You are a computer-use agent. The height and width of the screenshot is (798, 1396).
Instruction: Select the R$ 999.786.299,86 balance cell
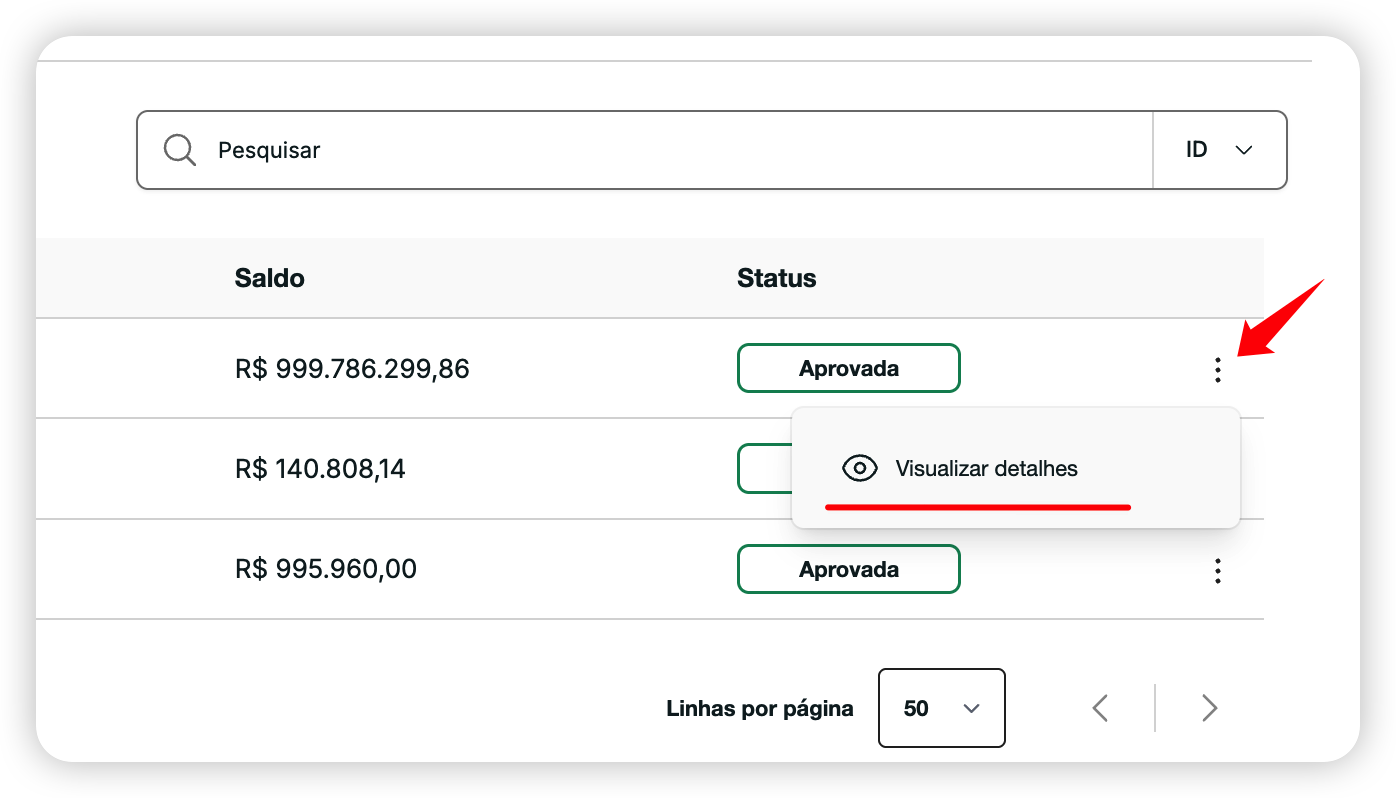(x=352, y=369)
